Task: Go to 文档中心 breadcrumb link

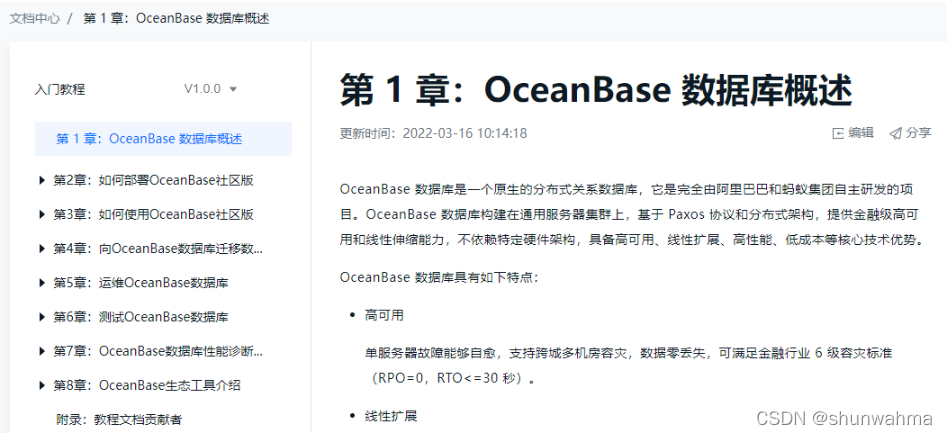Action: pos(34,18)
